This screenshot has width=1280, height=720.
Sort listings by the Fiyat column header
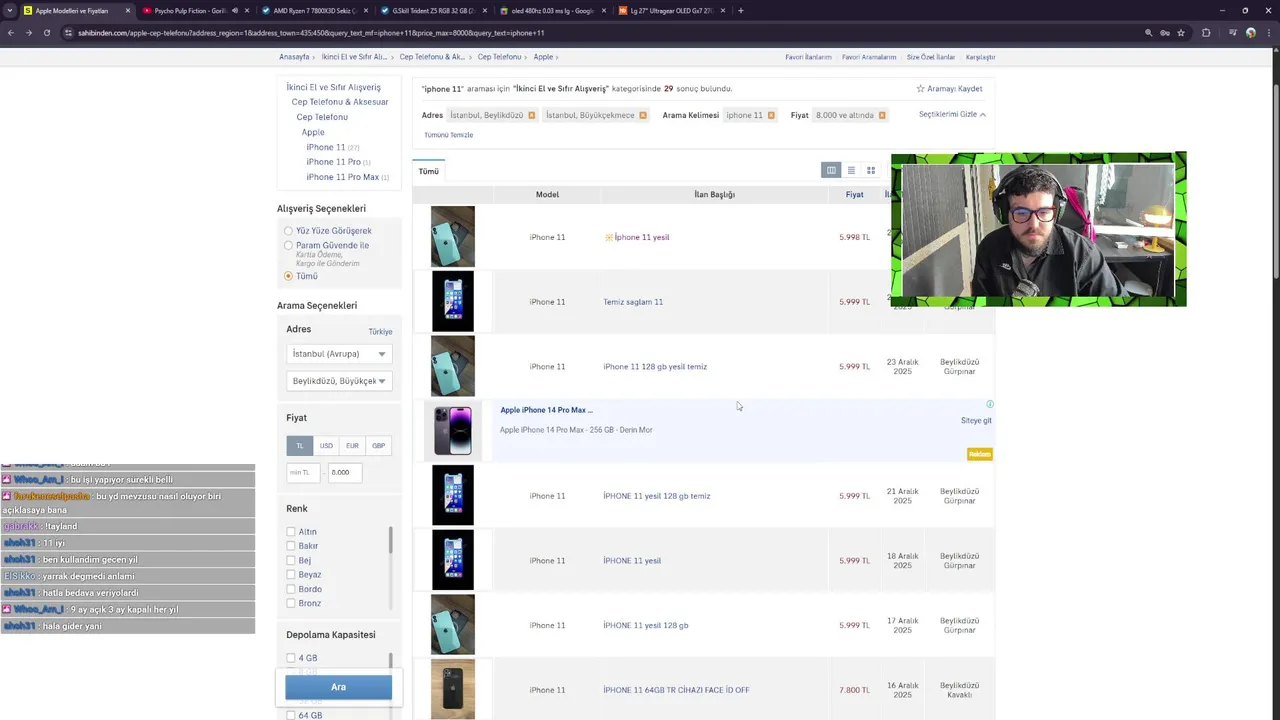pyautogui.click(x=854, y=194)
